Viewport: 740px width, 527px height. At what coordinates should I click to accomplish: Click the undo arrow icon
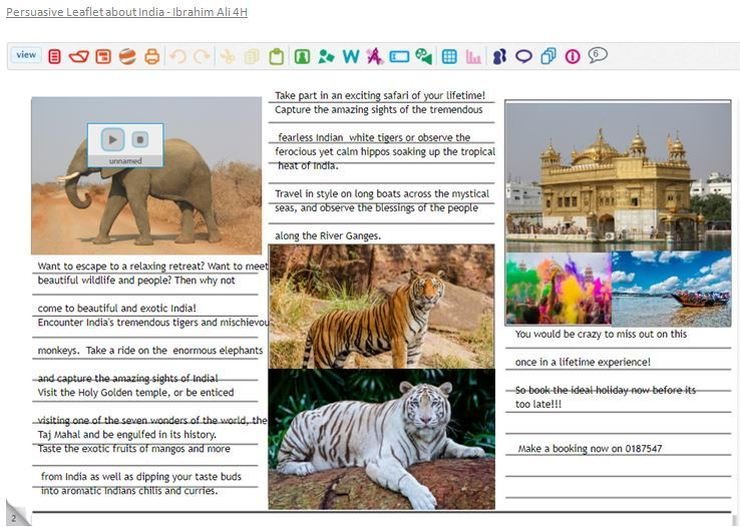click(x=177, y=57)
